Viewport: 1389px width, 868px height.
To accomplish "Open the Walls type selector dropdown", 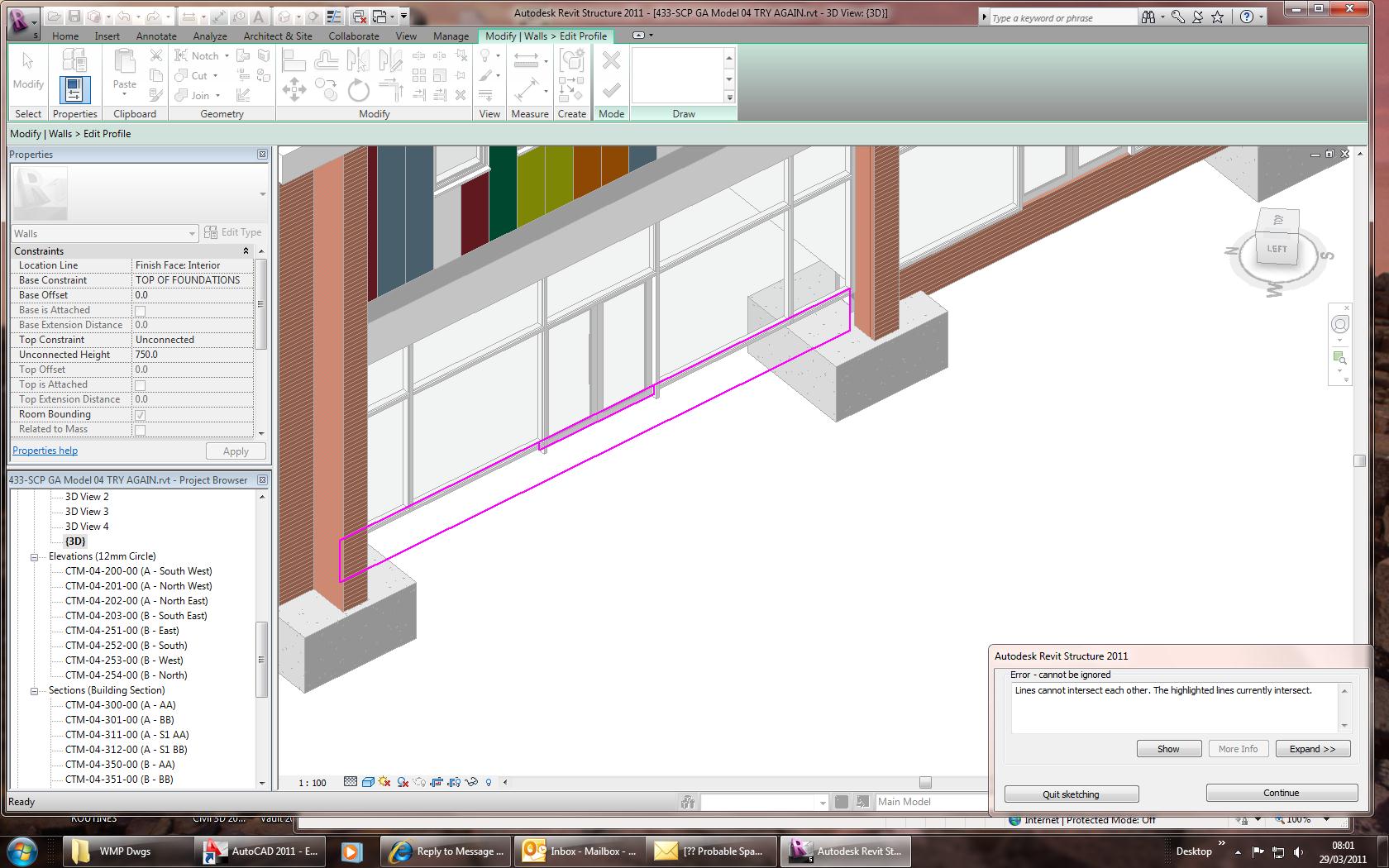I will coord(104,234).
